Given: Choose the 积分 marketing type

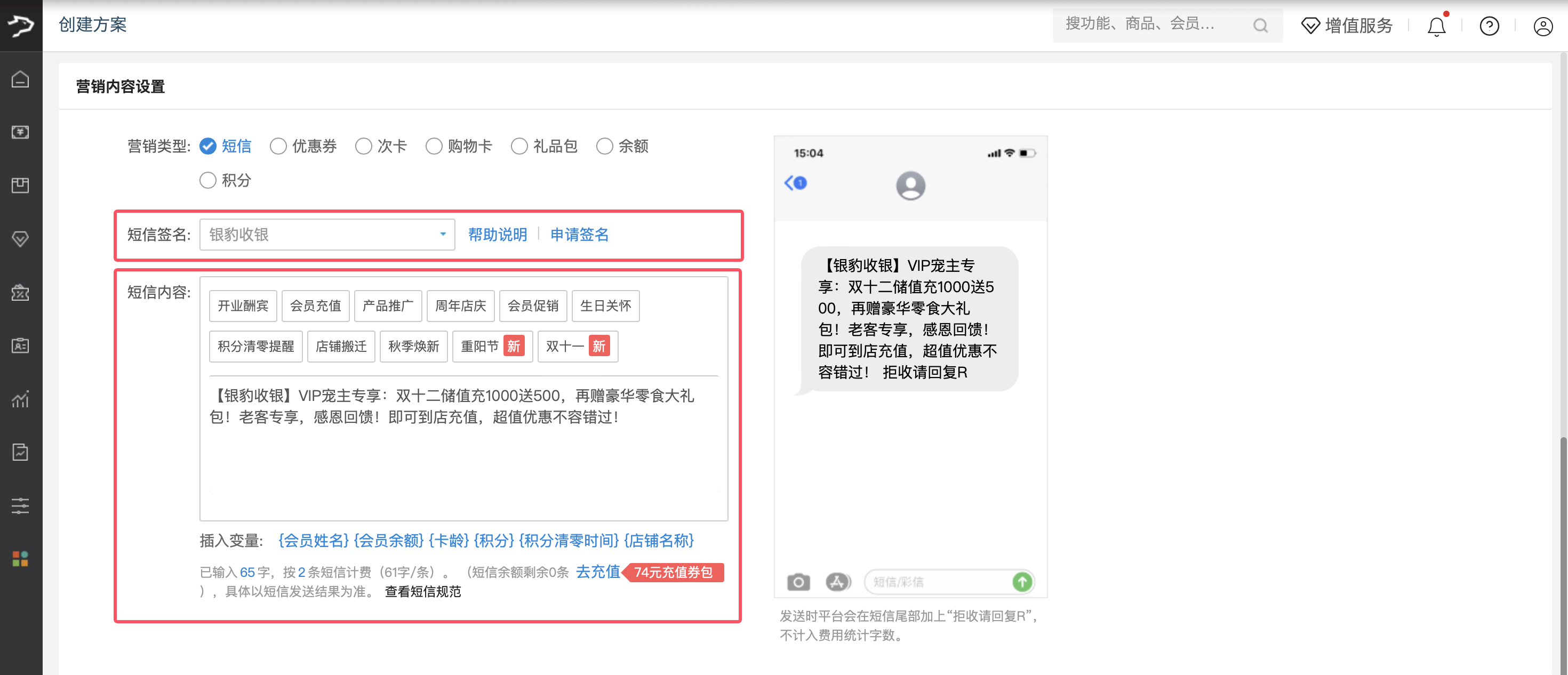Looking at the screenshot, I should [208, 180].
